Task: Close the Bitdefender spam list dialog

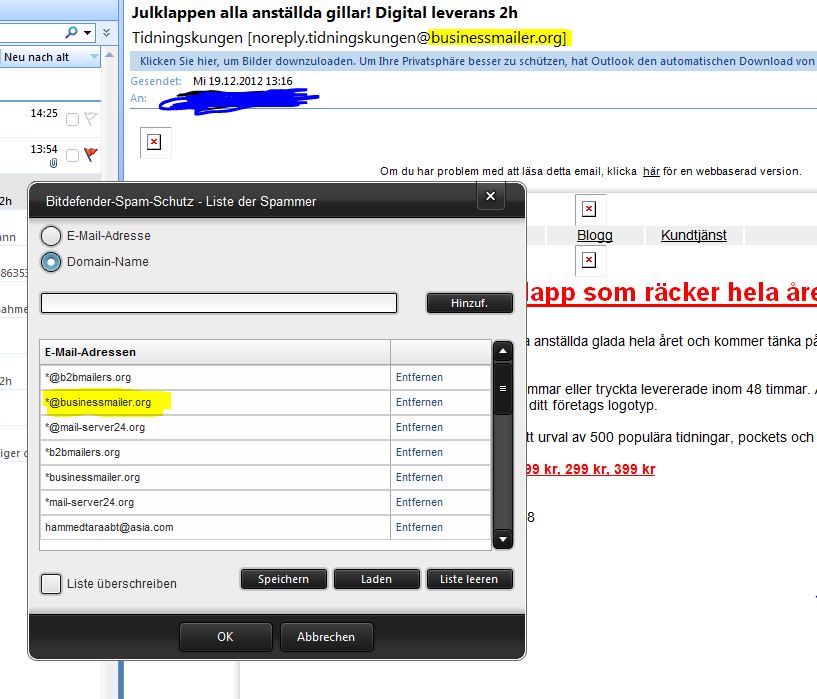Action: (x=490, y=196)
